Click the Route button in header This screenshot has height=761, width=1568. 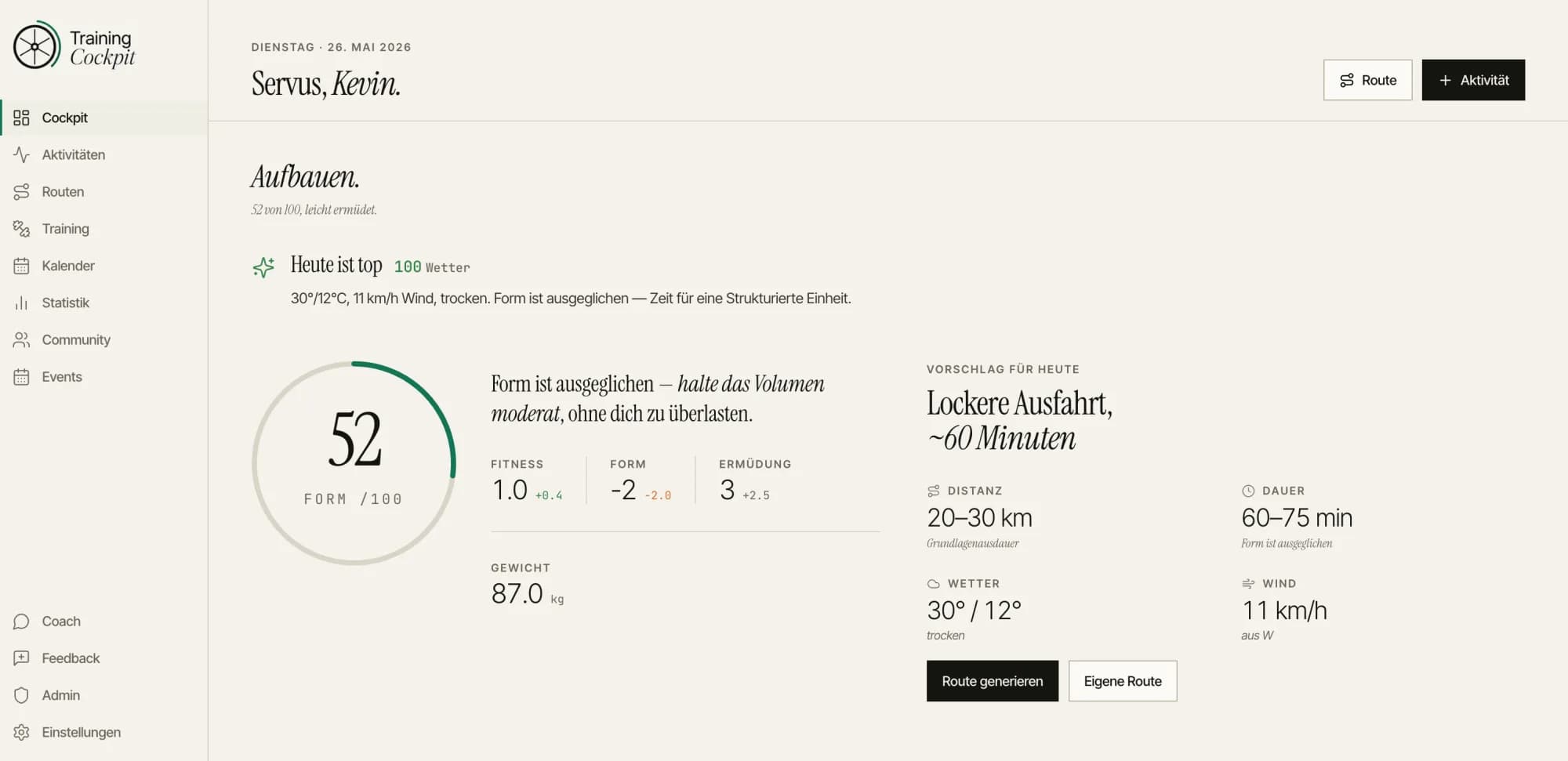pyautogui.click(x=1367, y=80)
